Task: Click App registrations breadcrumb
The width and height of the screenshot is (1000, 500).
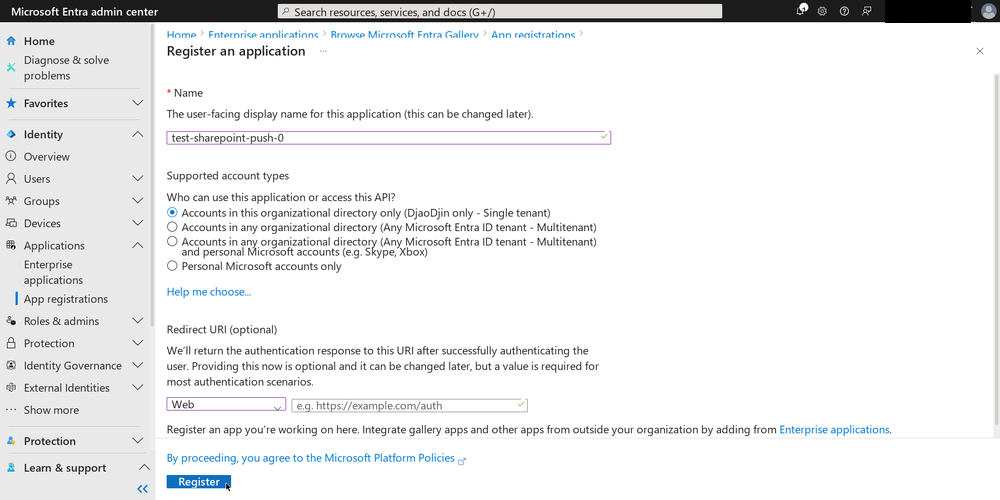Action: (x=533, y=35)
